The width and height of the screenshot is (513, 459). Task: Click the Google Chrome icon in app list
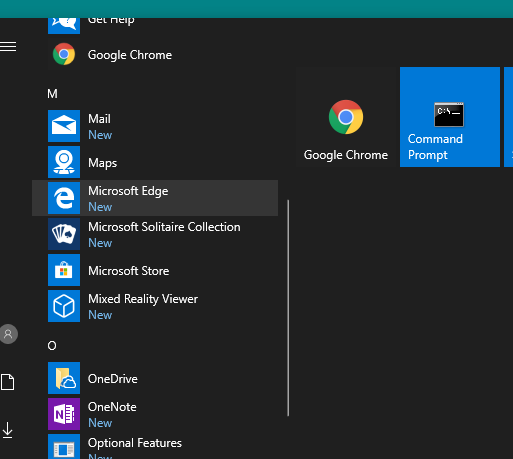tap(64, 54)
